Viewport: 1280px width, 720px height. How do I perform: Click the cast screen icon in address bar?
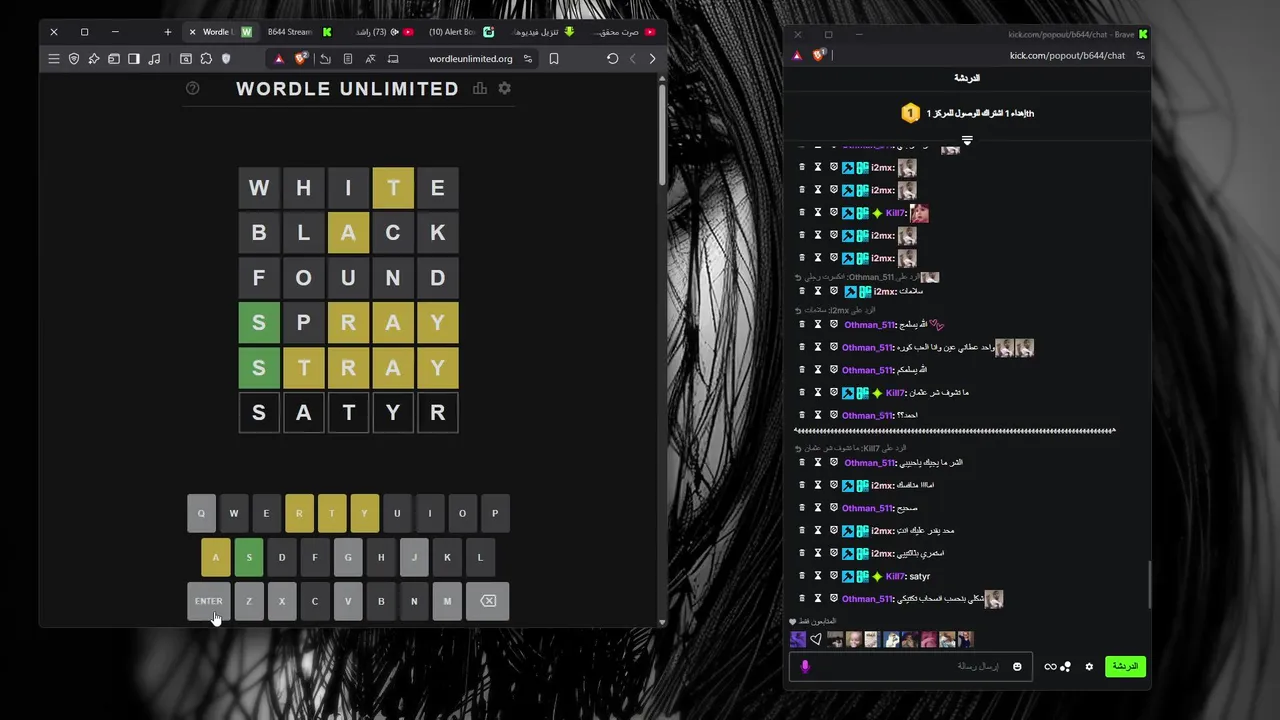(x=393, y=59)
